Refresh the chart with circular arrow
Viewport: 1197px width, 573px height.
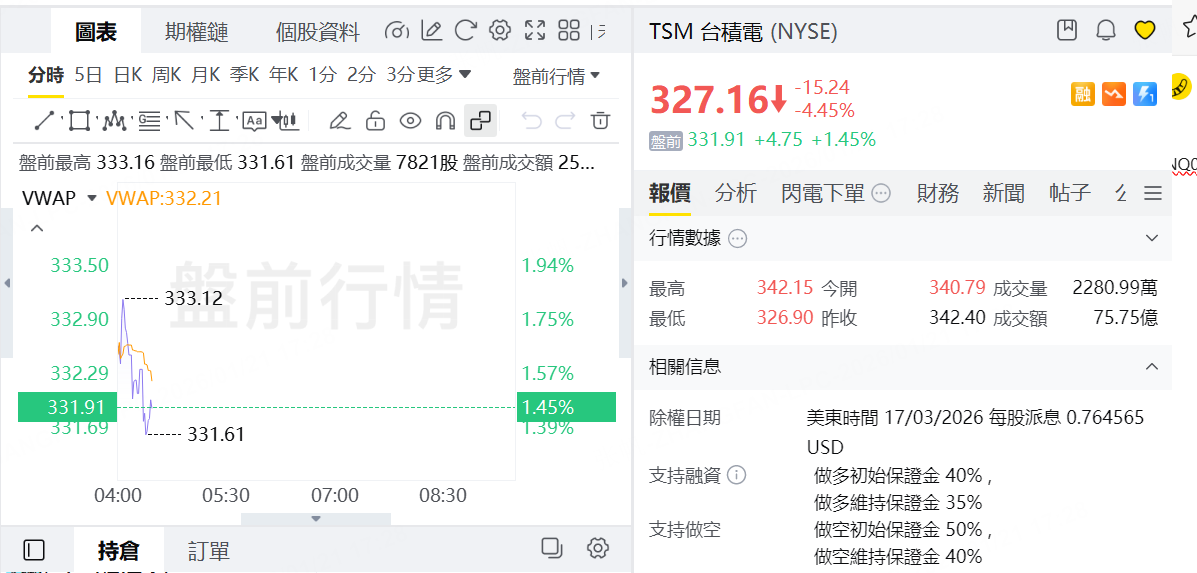pos(465,31)
